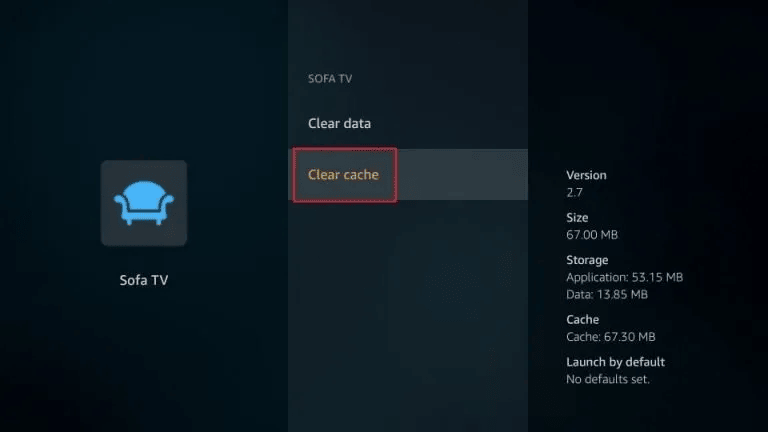768x432 pixels.
Task: Select the Sofa TV name under the icon
Action: click(x=144, y=280)
